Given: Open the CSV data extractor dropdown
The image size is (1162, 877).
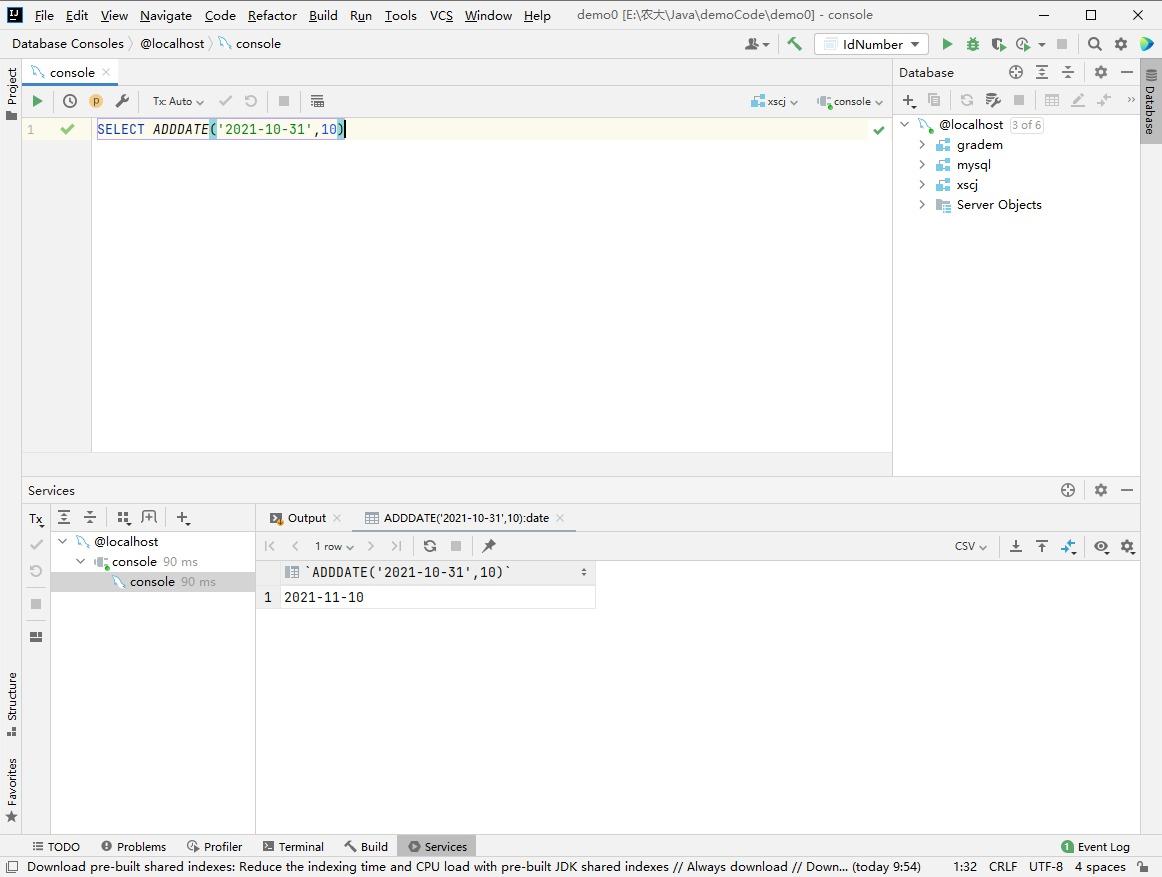Looking at the screenshot, I should [970, 546].
